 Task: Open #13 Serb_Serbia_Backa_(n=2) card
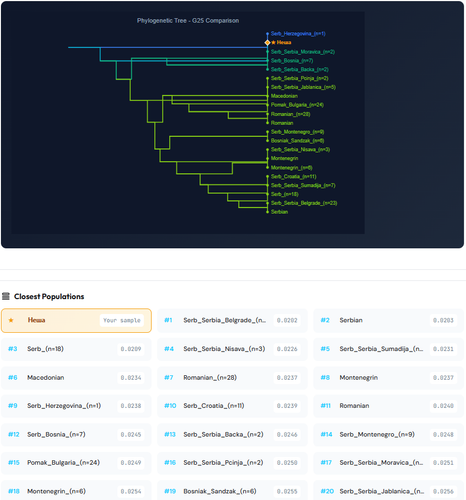point(232,435)
